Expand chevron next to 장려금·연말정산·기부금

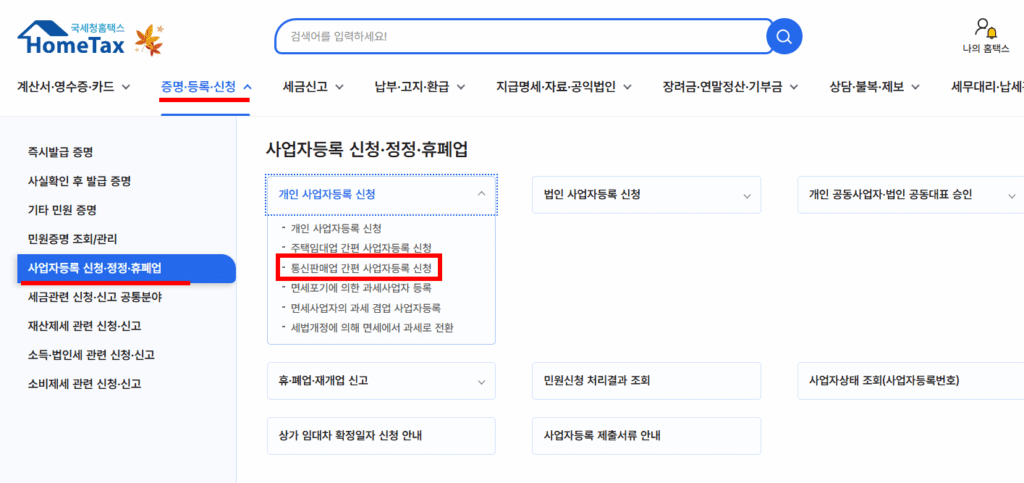click(x=794, y=87)
